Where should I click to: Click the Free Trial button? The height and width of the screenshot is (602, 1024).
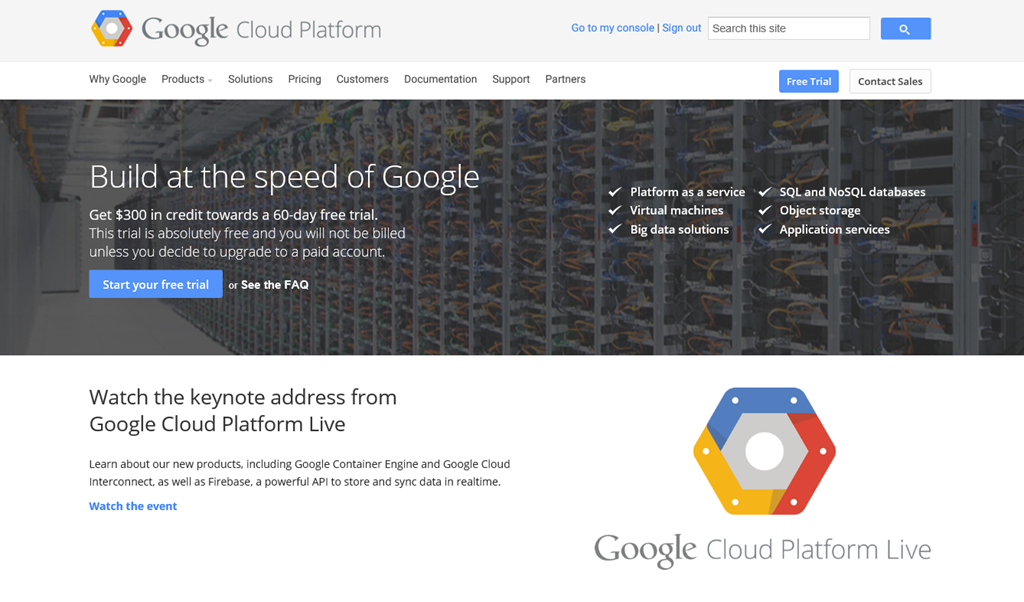click(x=808, y=82)
